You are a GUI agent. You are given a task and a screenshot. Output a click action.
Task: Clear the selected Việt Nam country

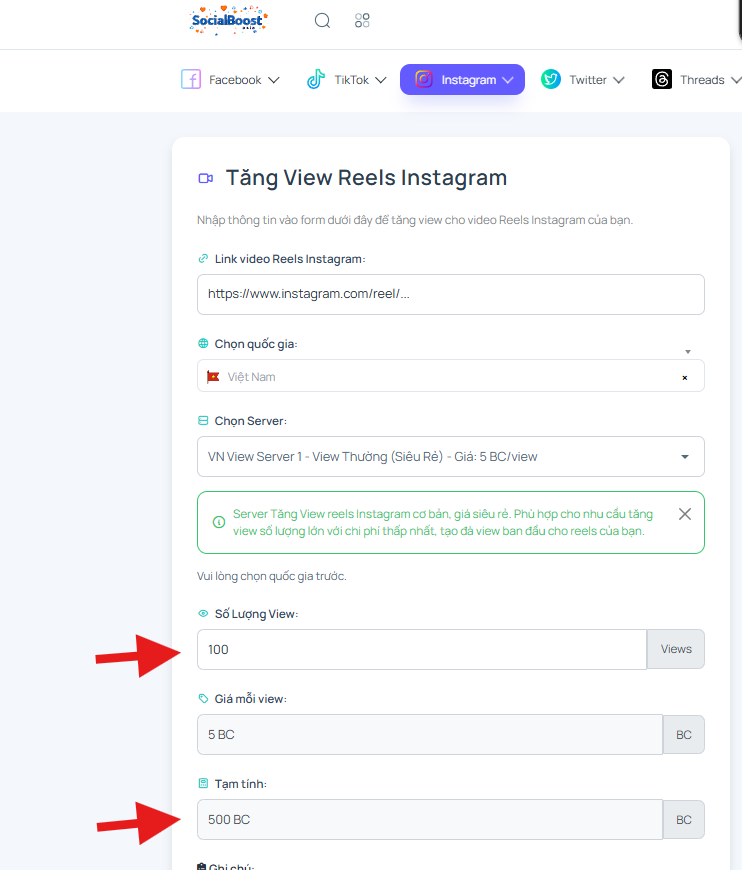coord(685,377)
